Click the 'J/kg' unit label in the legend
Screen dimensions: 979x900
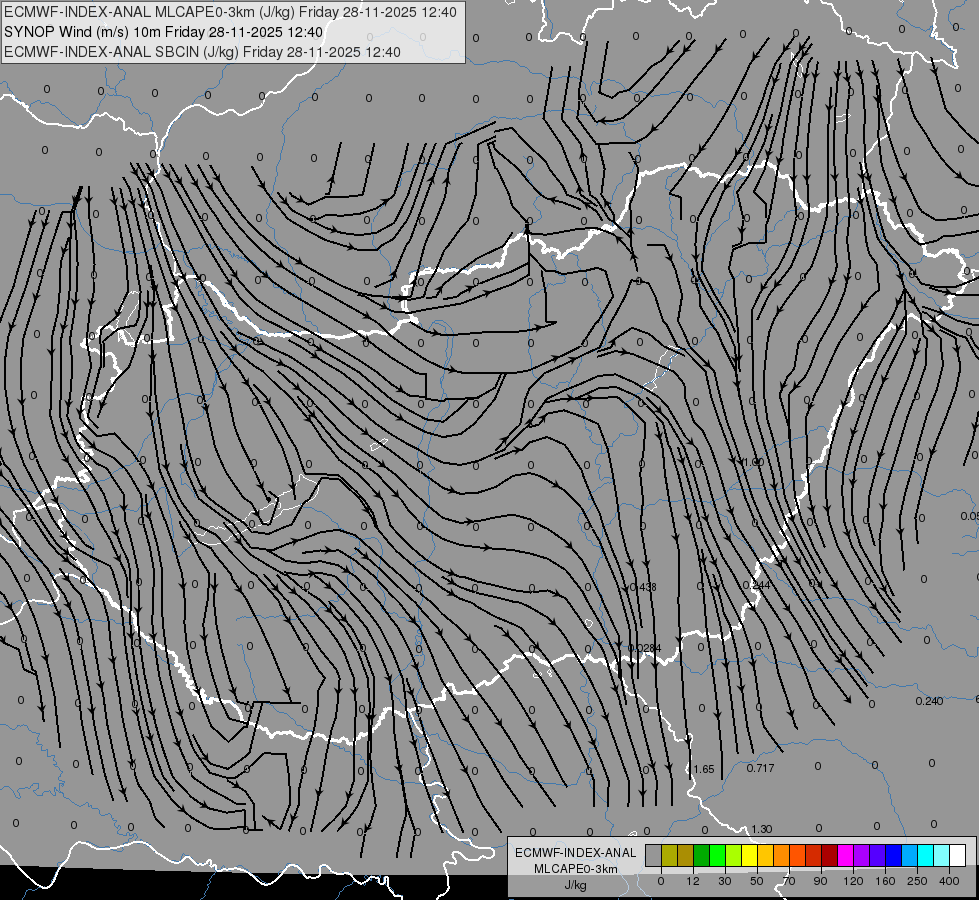point(575,885)
